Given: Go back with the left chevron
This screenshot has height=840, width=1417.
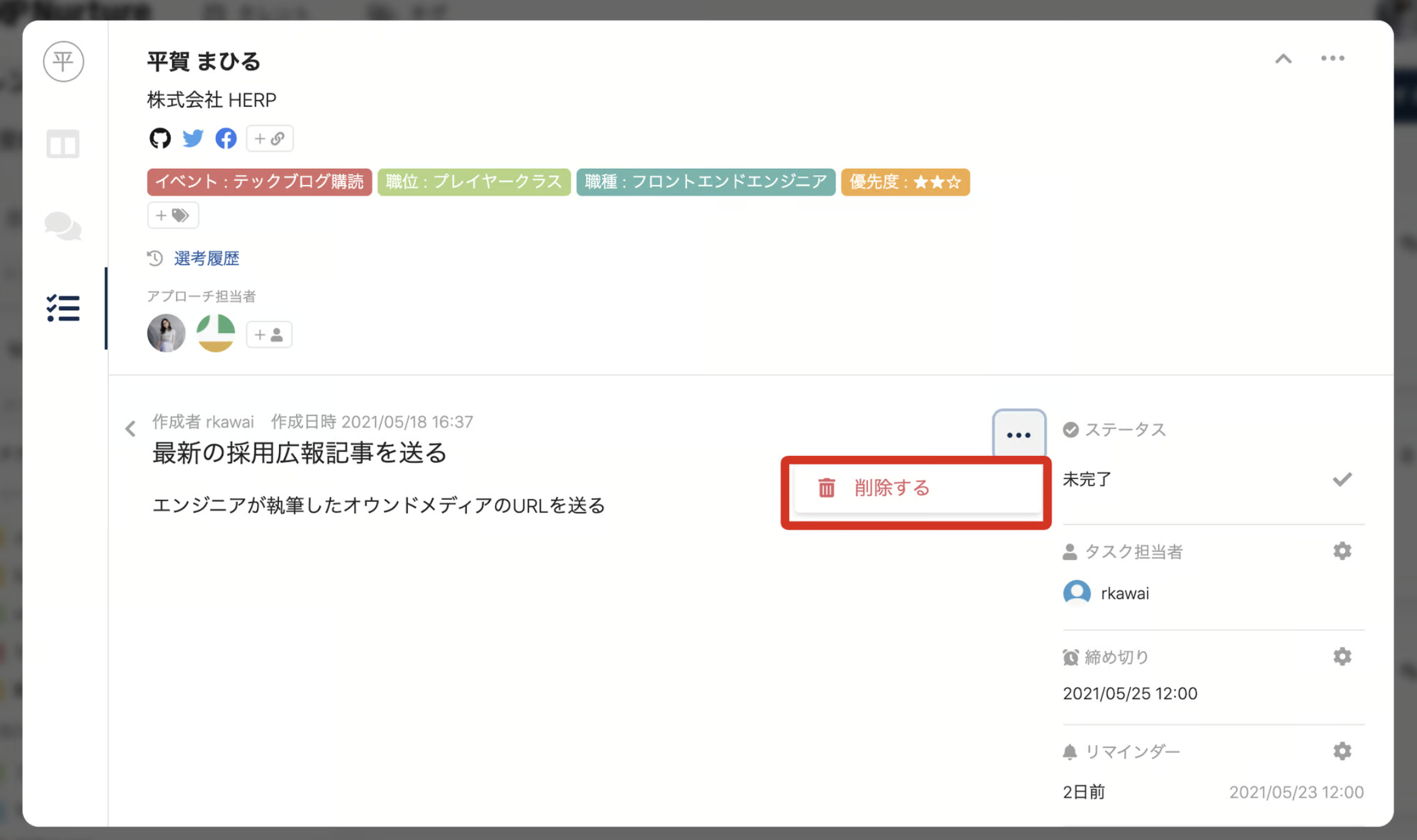Looking at the screenshot, I should (130, 429).
